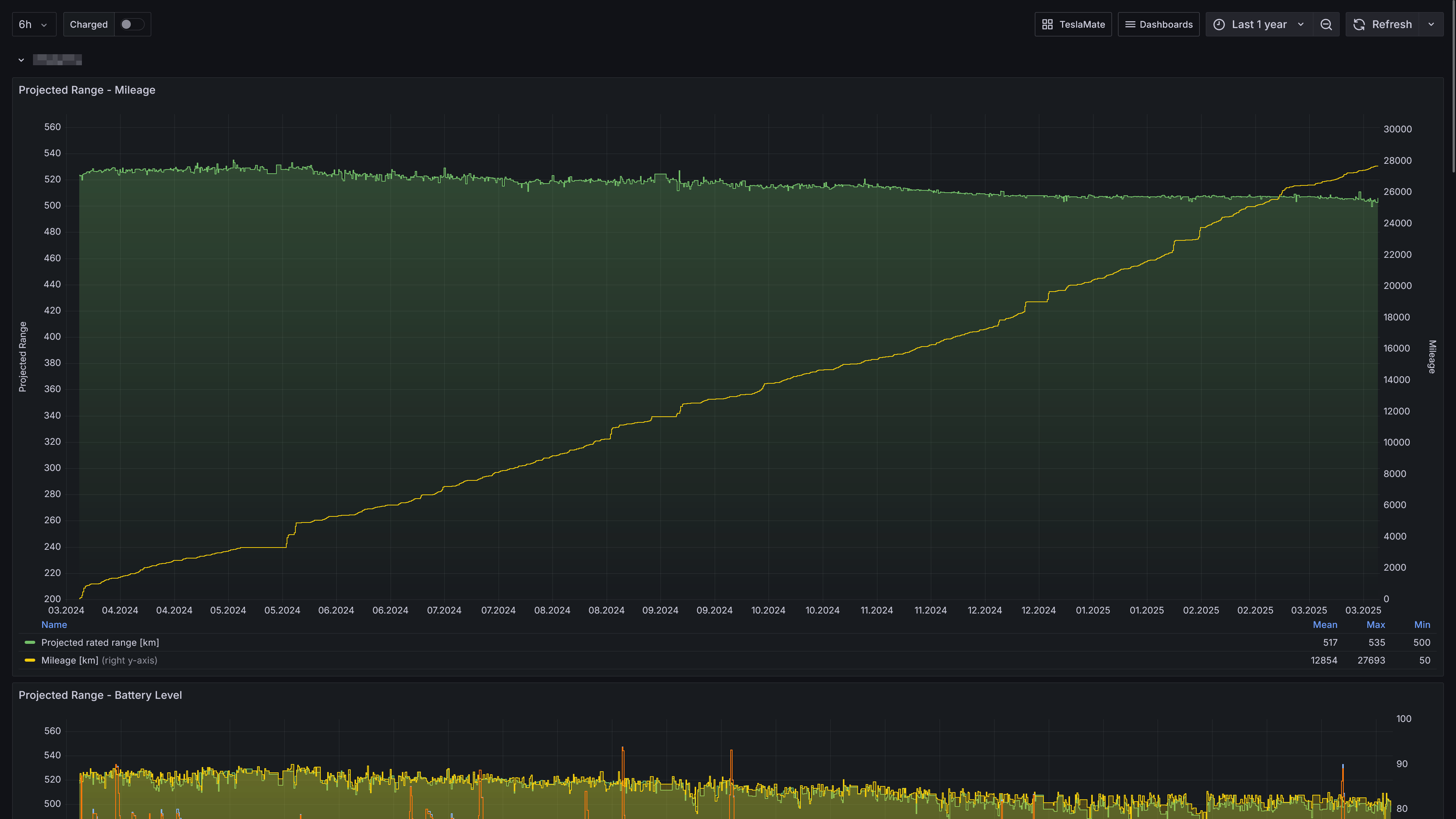Sort legend by Max column
Screen dimensions: 1456x819
pyautogui.click(x=1375, y=624)
